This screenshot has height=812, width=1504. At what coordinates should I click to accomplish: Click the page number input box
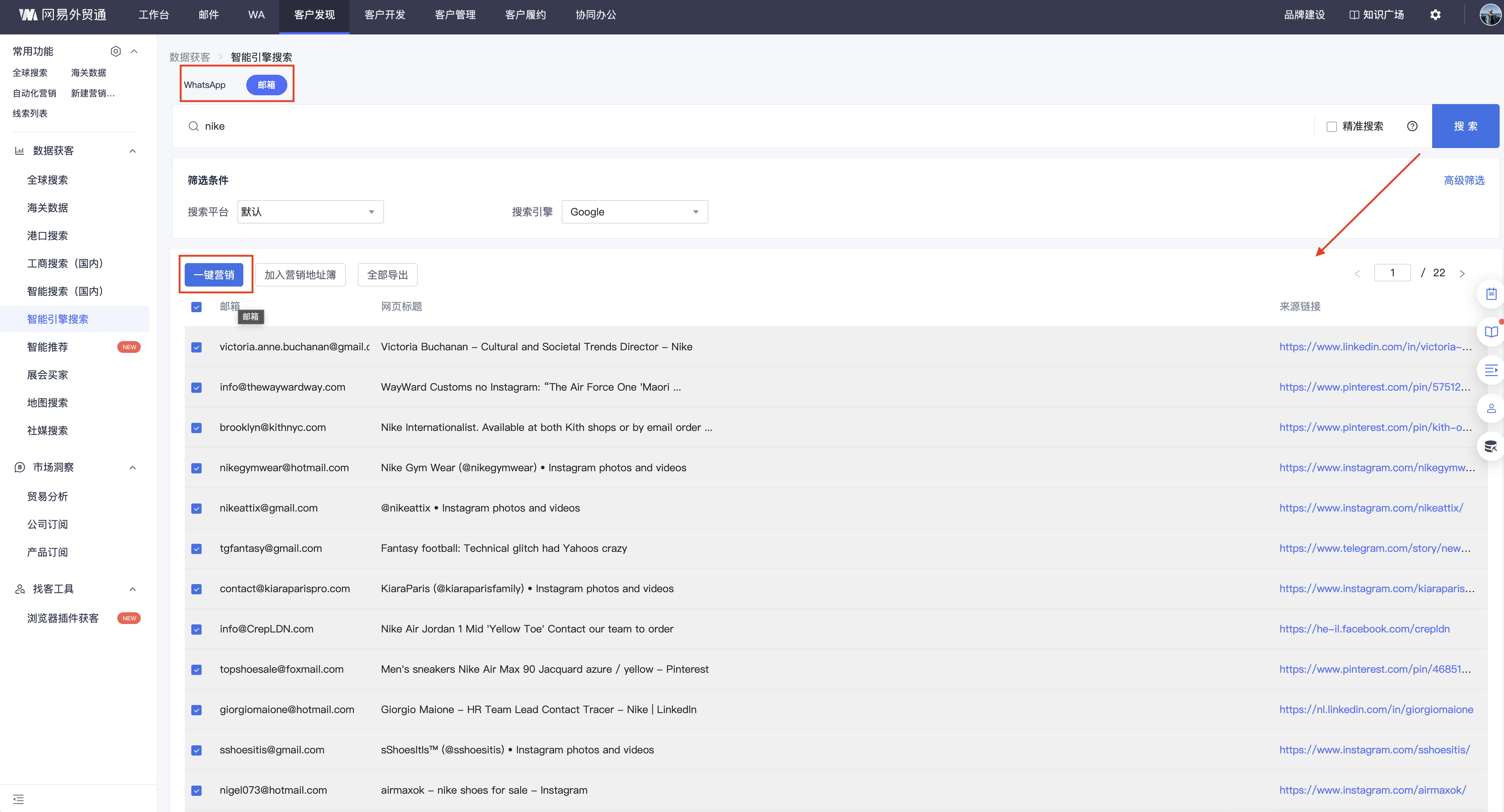pos(1392,273)
